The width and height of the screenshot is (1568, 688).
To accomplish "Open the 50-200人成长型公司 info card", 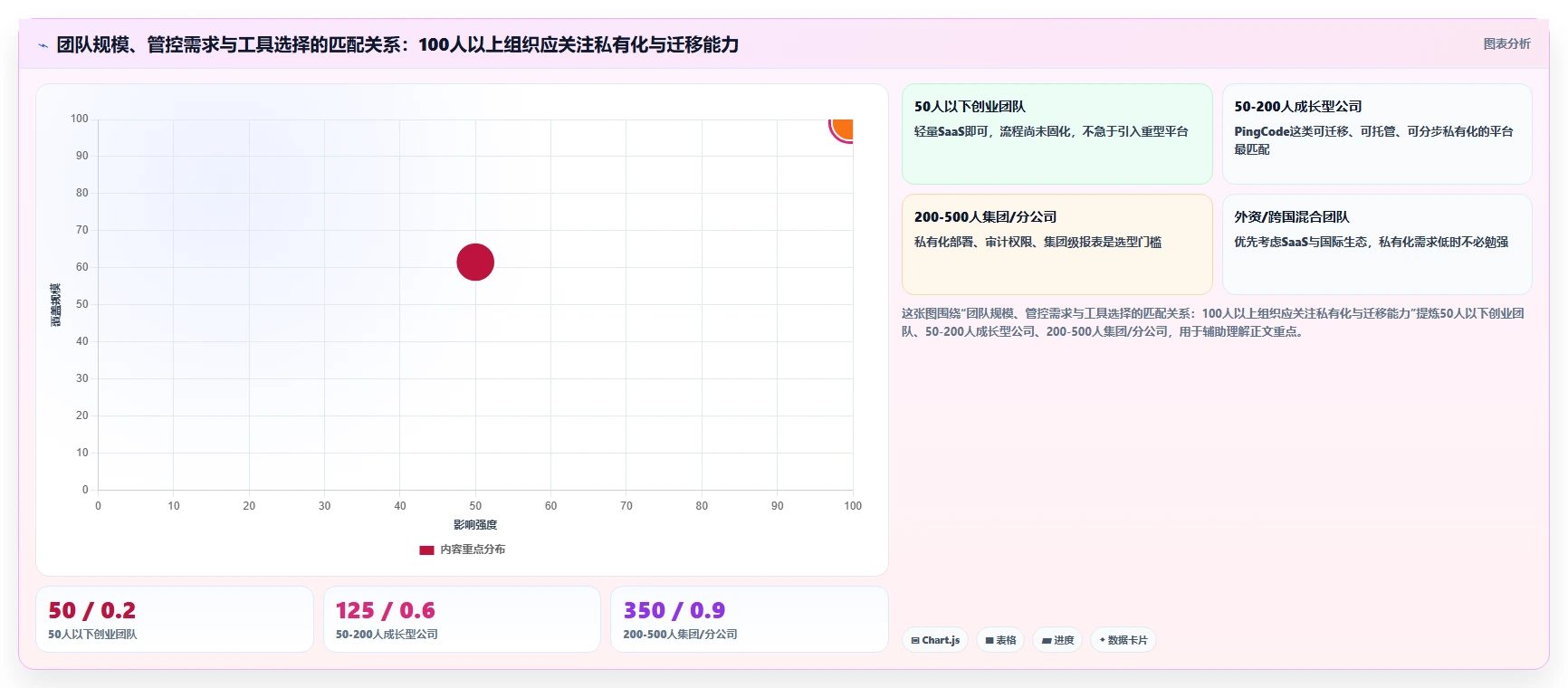I will 1377,134.
